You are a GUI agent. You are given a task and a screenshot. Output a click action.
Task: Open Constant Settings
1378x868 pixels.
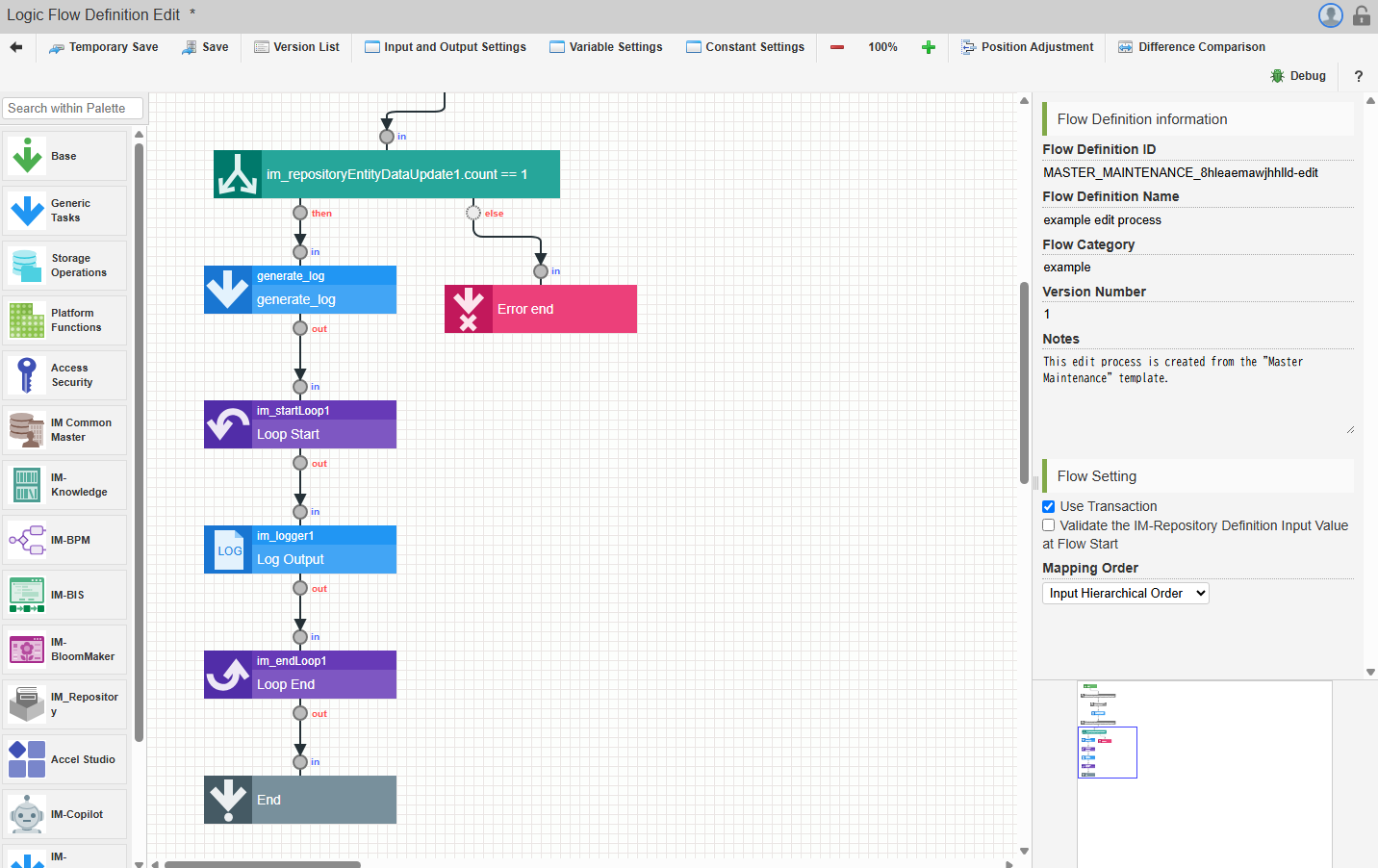point(745,47)
